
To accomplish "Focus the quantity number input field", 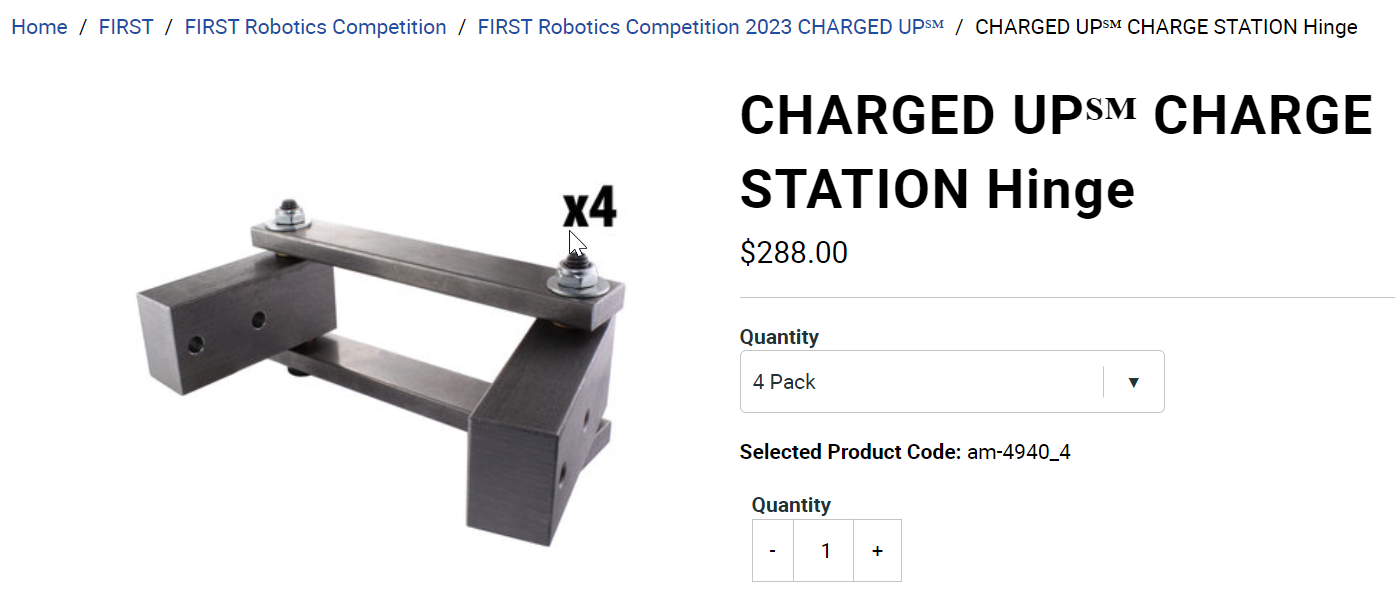I will (x=824, y=550).
